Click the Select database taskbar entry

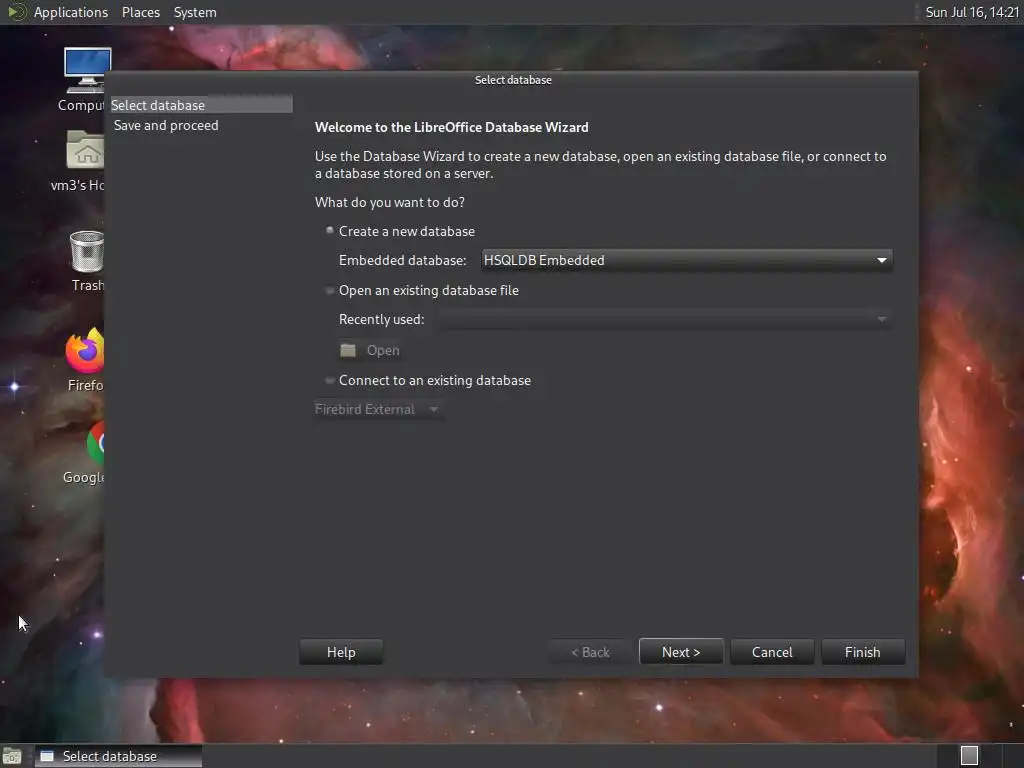[x=118, y=756]
